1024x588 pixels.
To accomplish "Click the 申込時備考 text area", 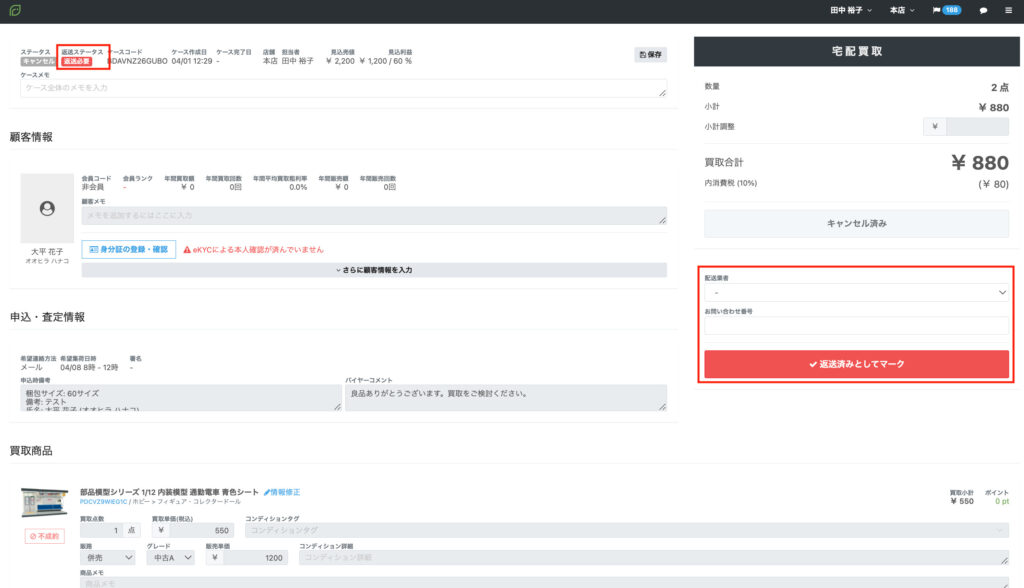I will coord(181,397).
